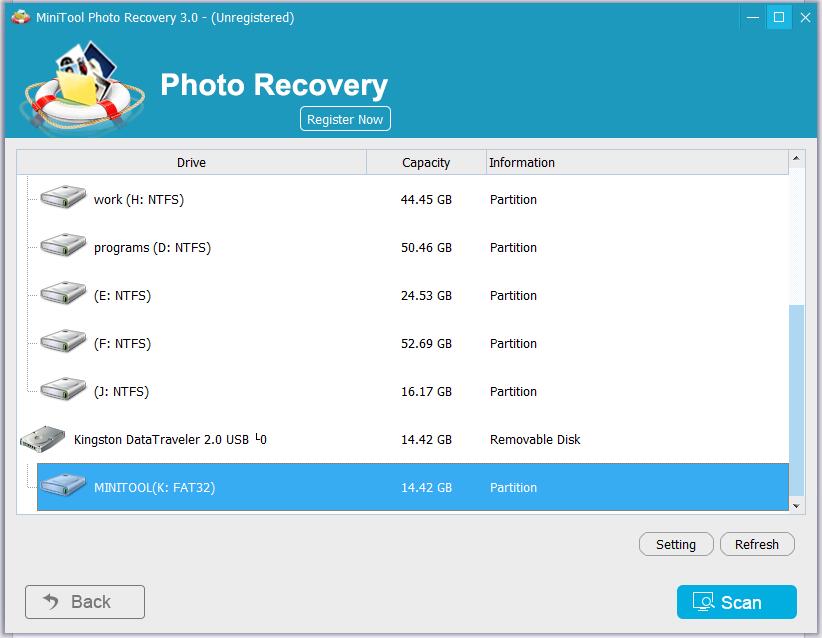This screenshot has width=822, height=638.
Task: Click the drive icon for work (H: NTFS)
Action: click(x=63, y=197)
